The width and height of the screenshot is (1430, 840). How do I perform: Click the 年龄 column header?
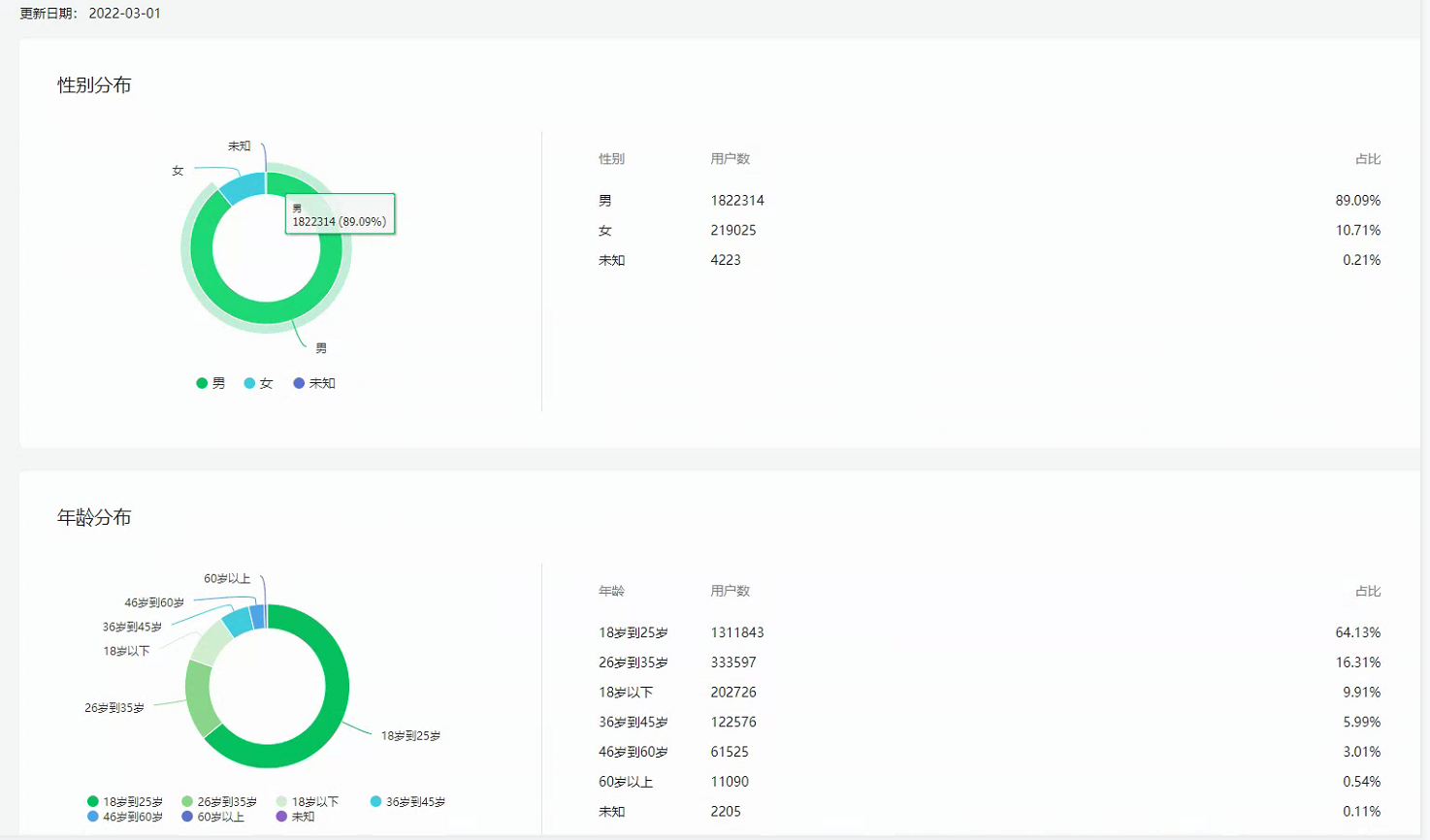tap(611, 591)
